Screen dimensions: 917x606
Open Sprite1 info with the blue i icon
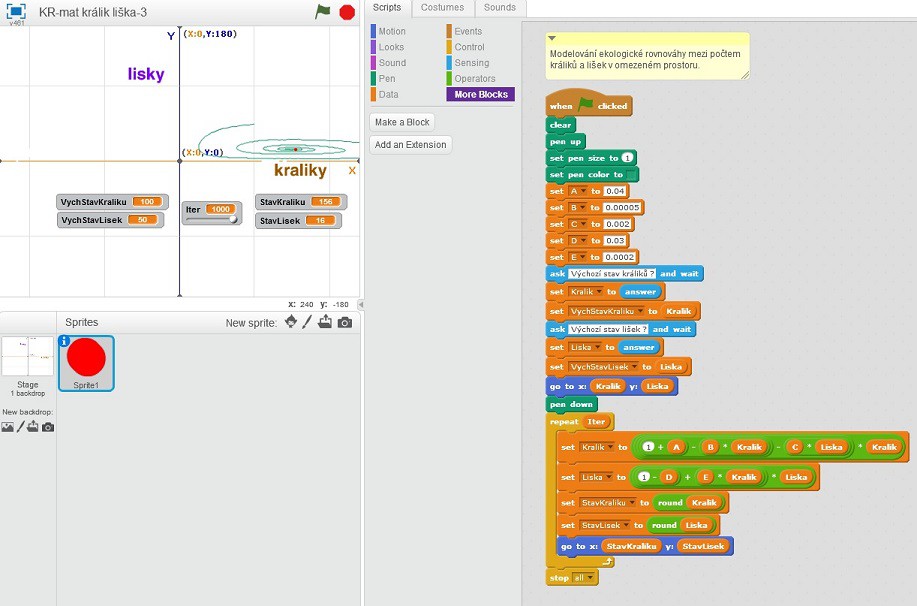(66, 342)
